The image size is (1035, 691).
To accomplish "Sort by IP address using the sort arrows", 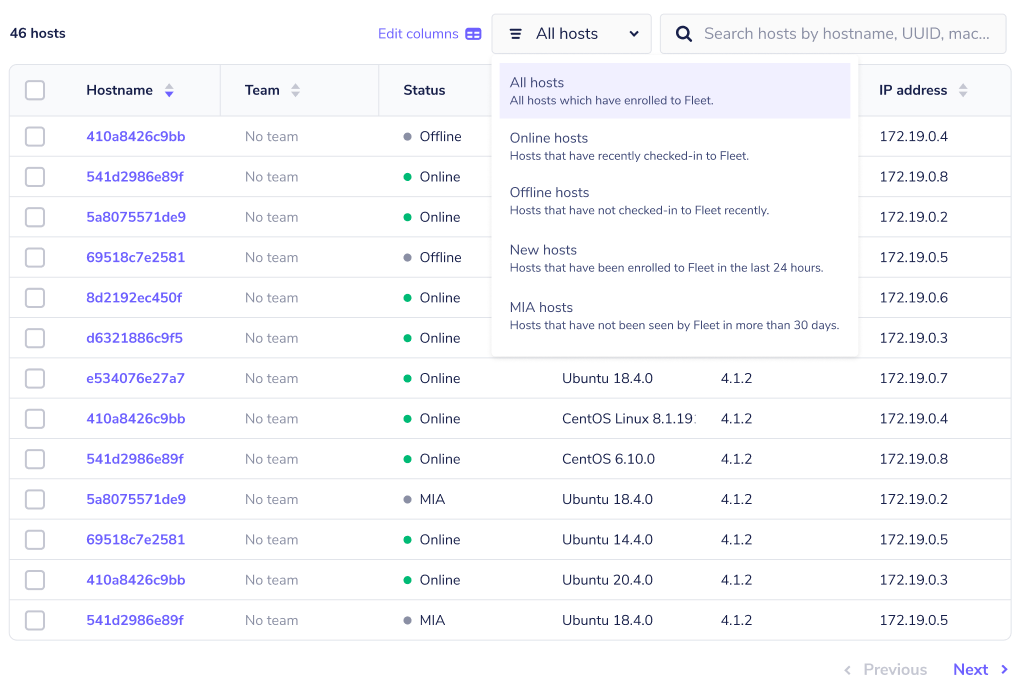I will 963,90.
